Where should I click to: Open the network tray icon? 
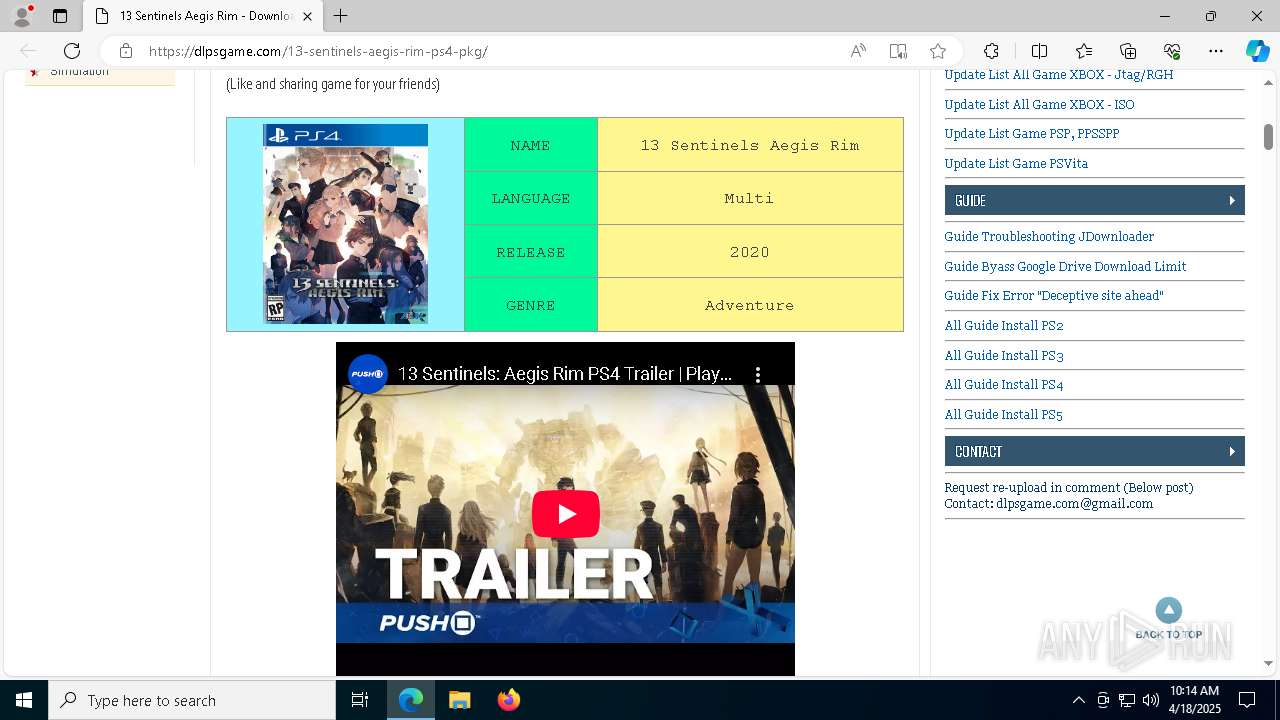click(x=1127, y=700)
